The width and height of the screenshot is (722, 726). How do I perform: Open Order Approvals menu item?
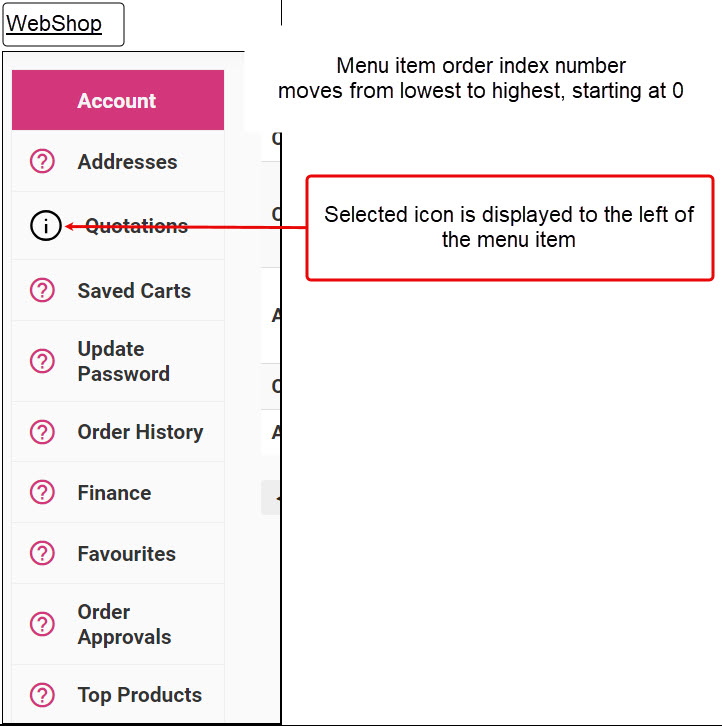[x=124, y=624]
